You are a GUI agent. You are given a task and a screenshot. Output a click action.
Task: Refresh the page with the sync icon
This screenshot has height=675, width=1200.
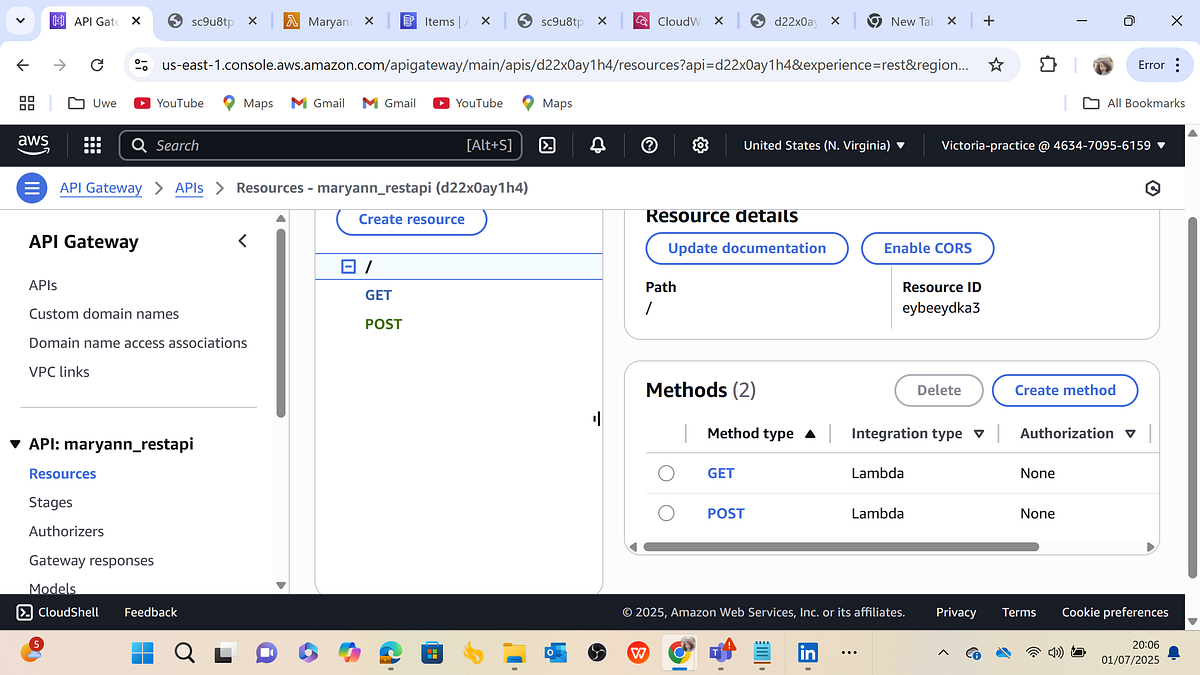(1152, 188)
